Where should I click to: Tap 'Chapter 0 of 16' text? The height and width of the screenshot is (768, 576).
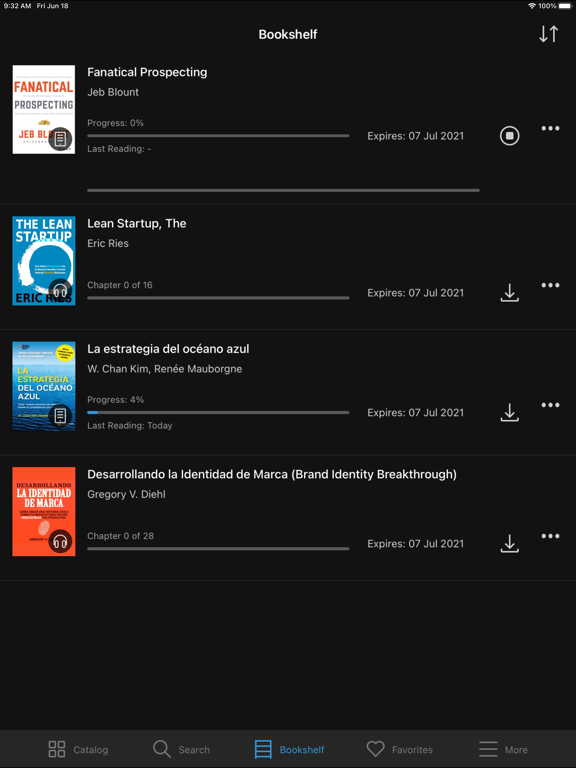120,285
